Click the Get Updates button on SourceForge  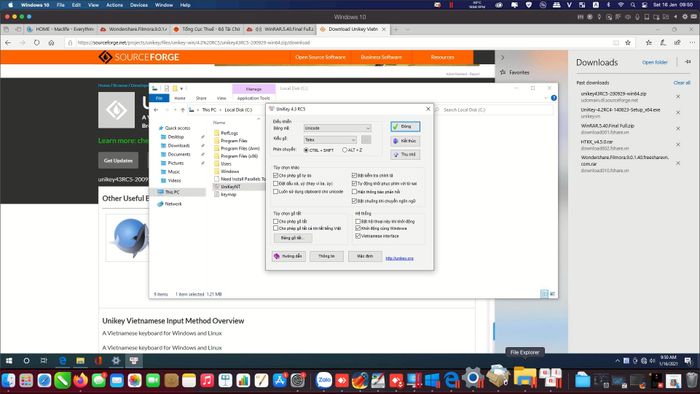coord(118,161)
